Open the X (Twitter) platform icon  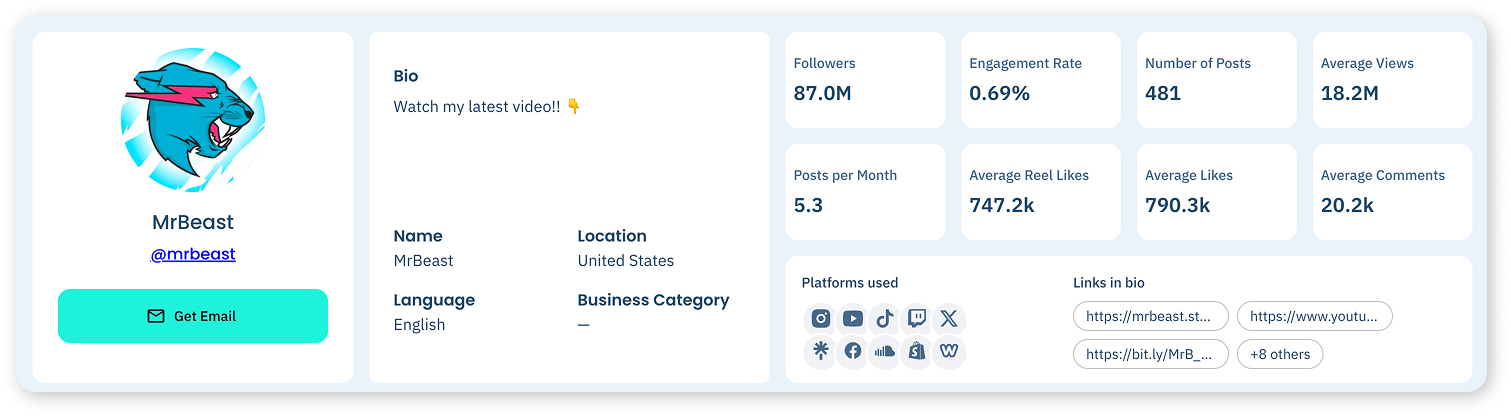(949, 319)
